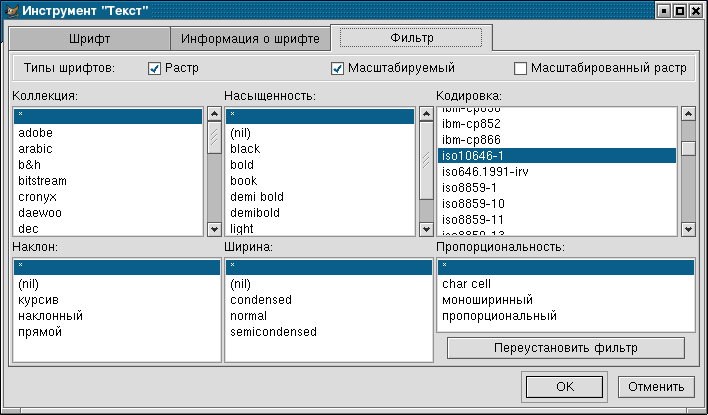This screenshot has width=708, height=415.
Task: Select adobe in the Коллекция list
Action: click(108, 133)
